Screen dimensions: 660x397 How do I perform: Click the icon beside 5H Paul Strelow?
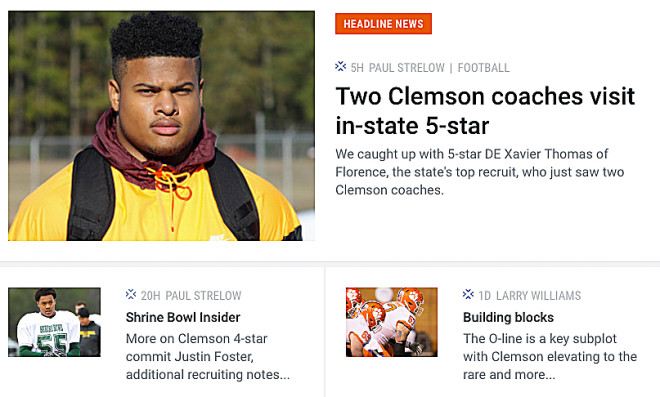pos(341,67)
